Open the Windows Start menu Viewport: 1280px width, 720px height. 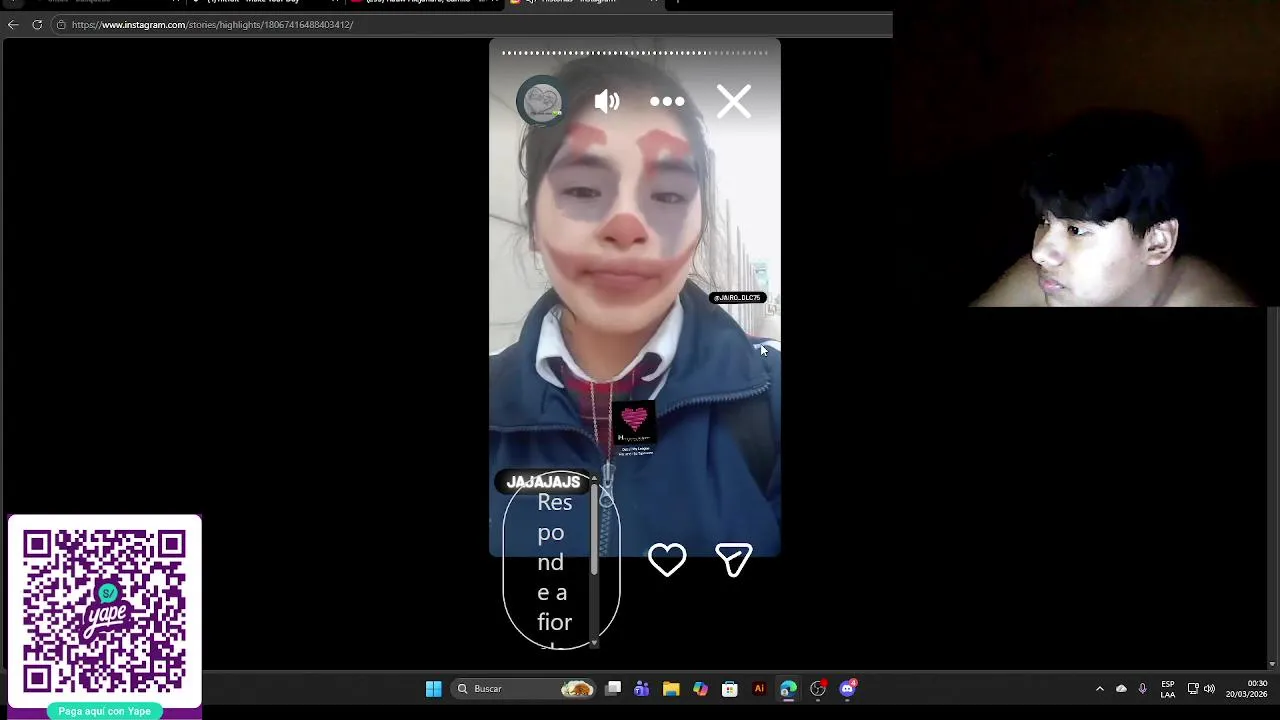click(x=433, y=688)
